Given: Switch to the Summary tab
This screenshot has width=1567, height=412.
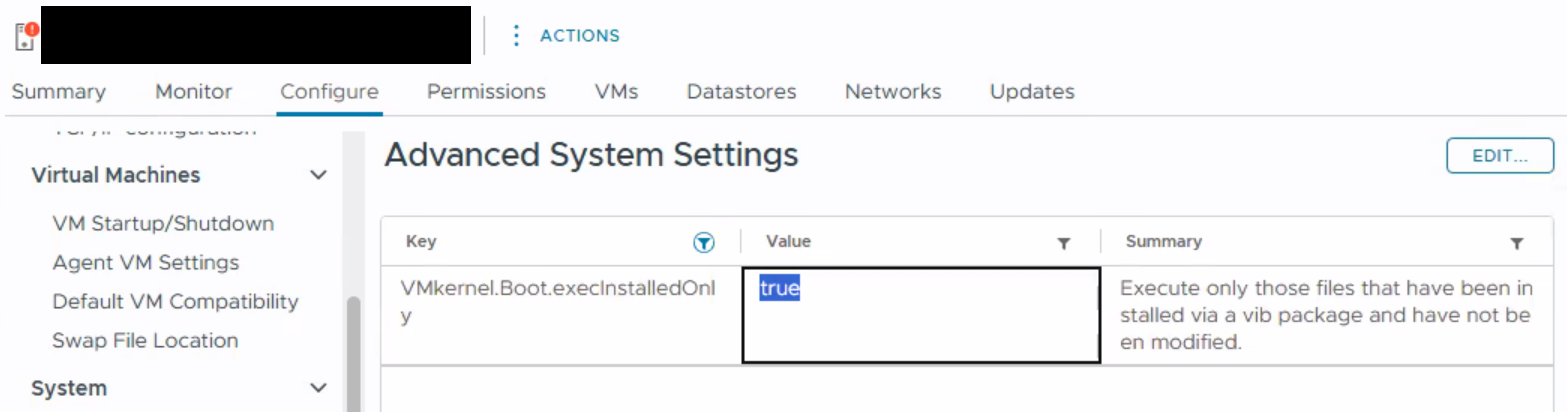Looking at the screenshot, I should point(58,92).
